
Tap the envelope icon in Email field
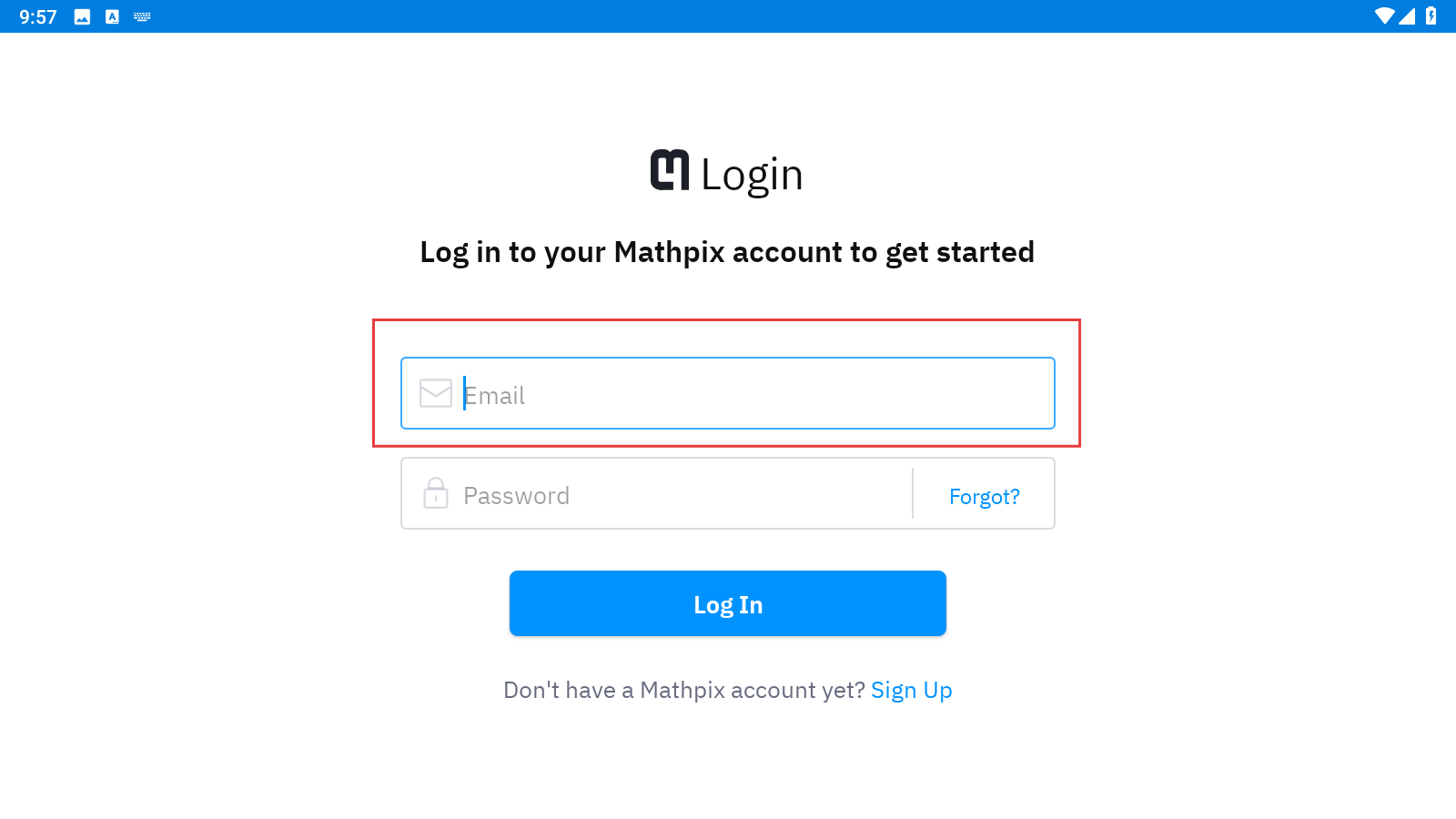point(436,394)
